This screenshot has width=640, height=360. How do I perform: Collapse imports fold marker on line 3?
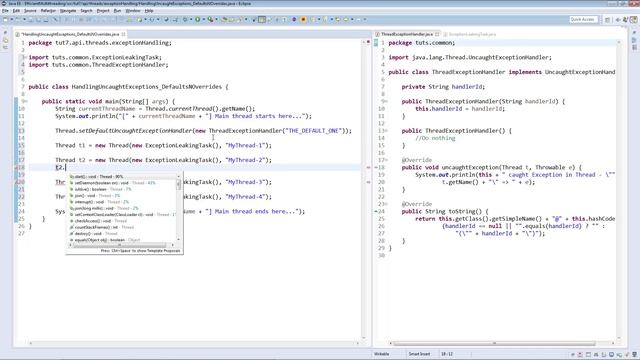click(x=25, y=58)
